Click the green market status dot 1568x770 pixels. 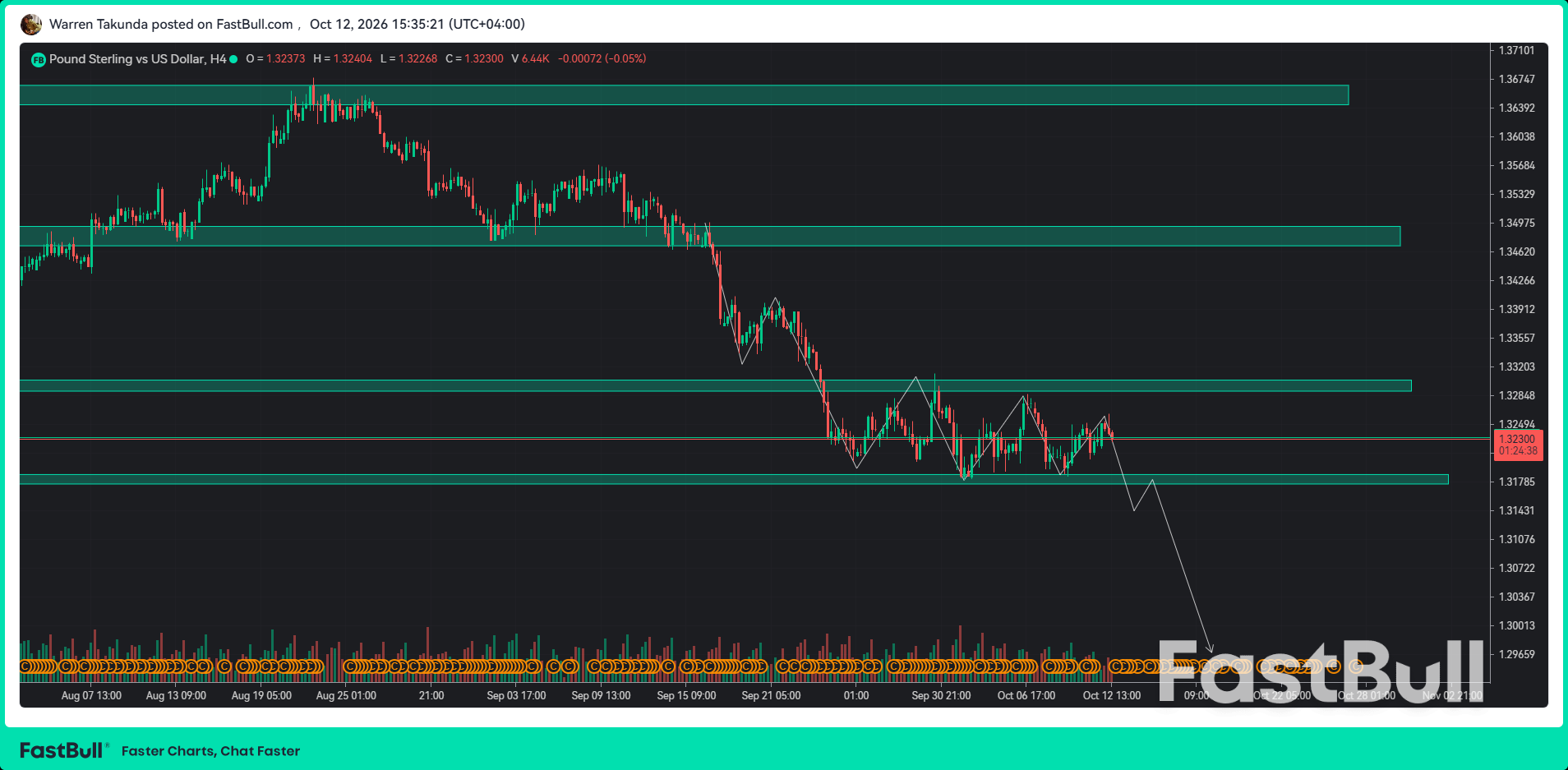pos(233,59)
